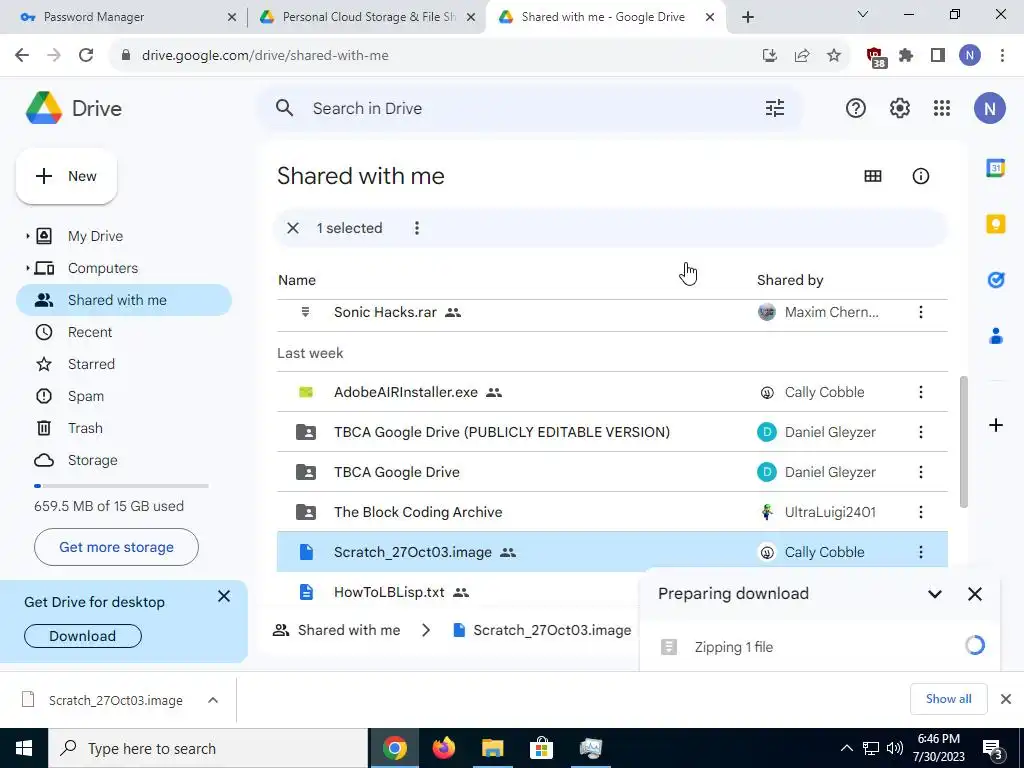This screenshot has height=768, width=1024.
Task: Open more actions for selected item
Action: [417, 228]
